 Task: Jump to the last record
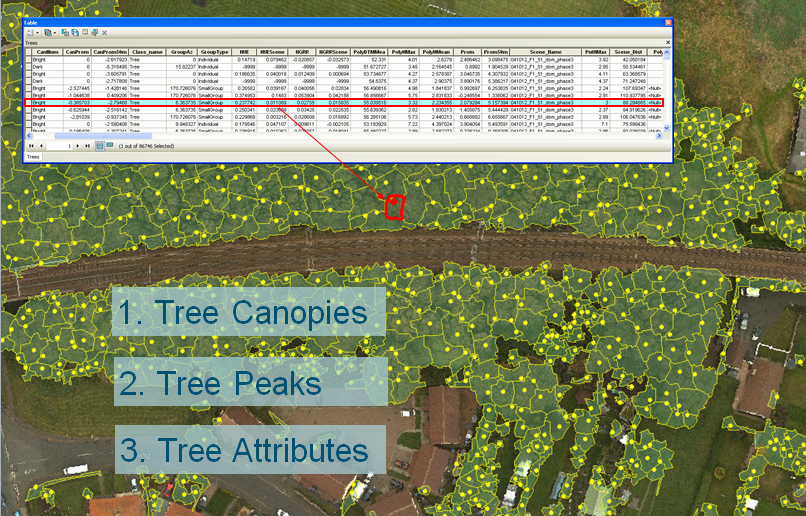coord(88,146)
